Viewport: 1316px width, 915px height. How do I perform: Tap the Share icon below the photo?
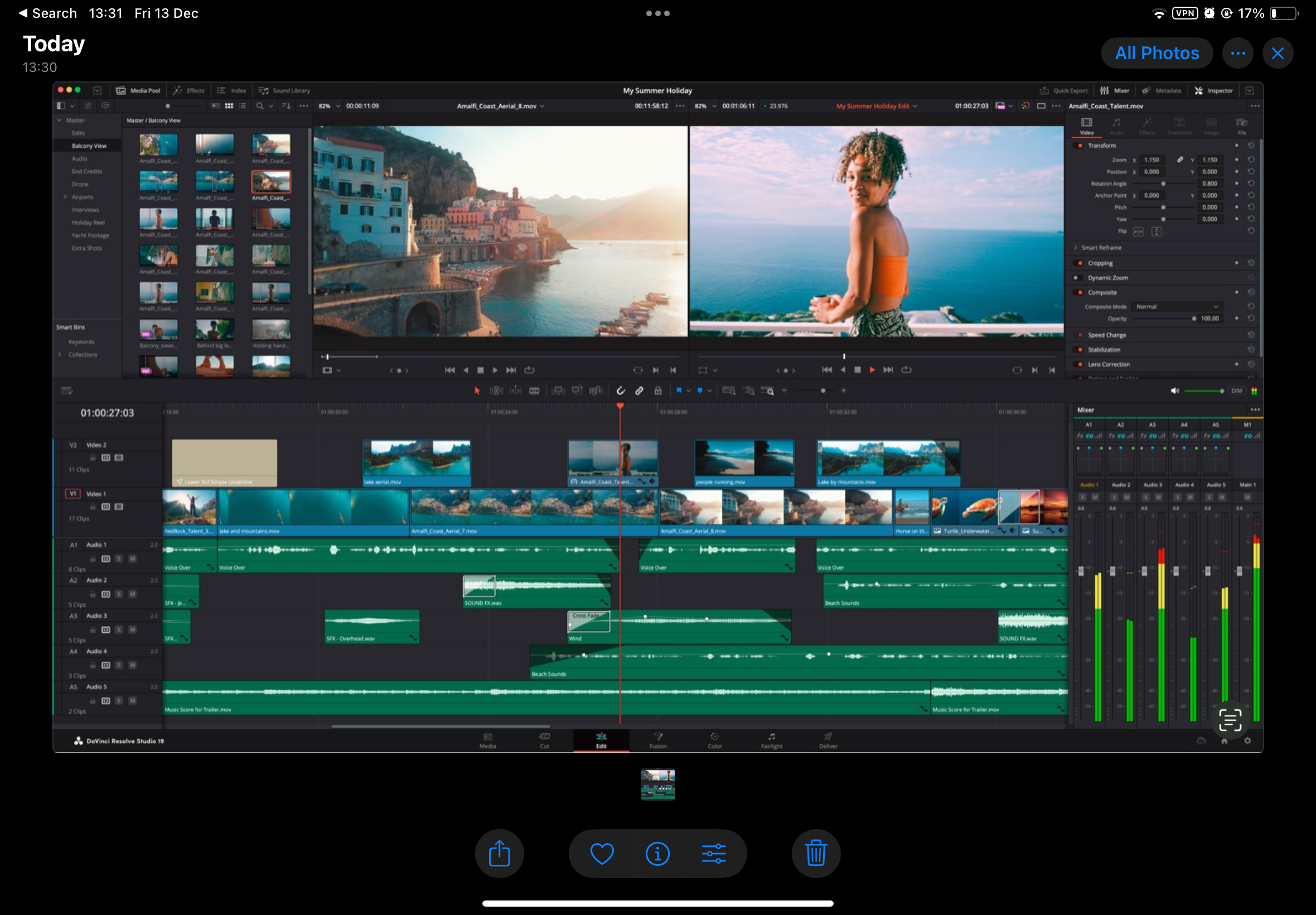499,854
